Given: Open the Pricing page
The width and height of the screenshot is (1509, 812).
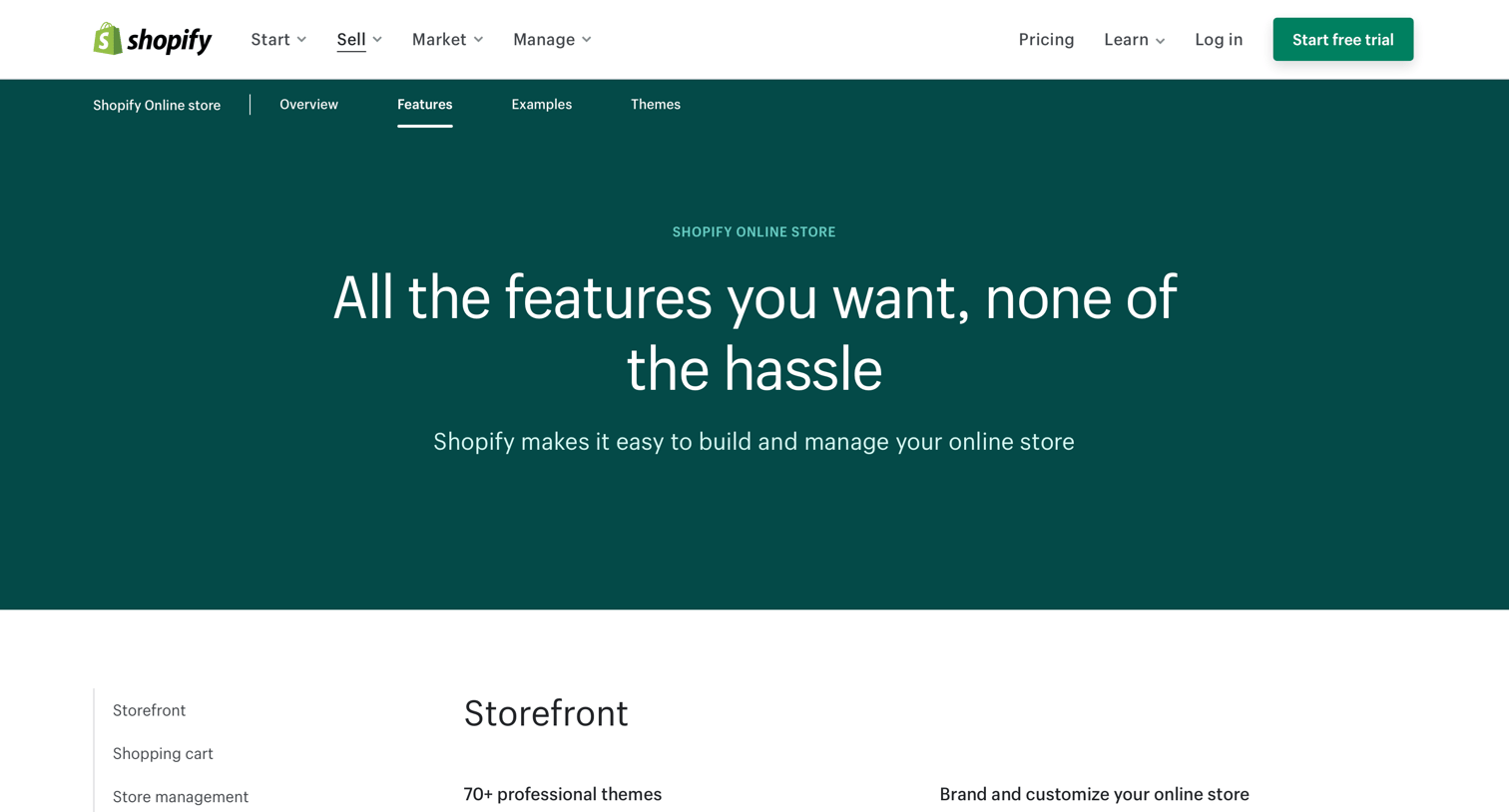Looking at the screenshot, I should (1046, 39).
